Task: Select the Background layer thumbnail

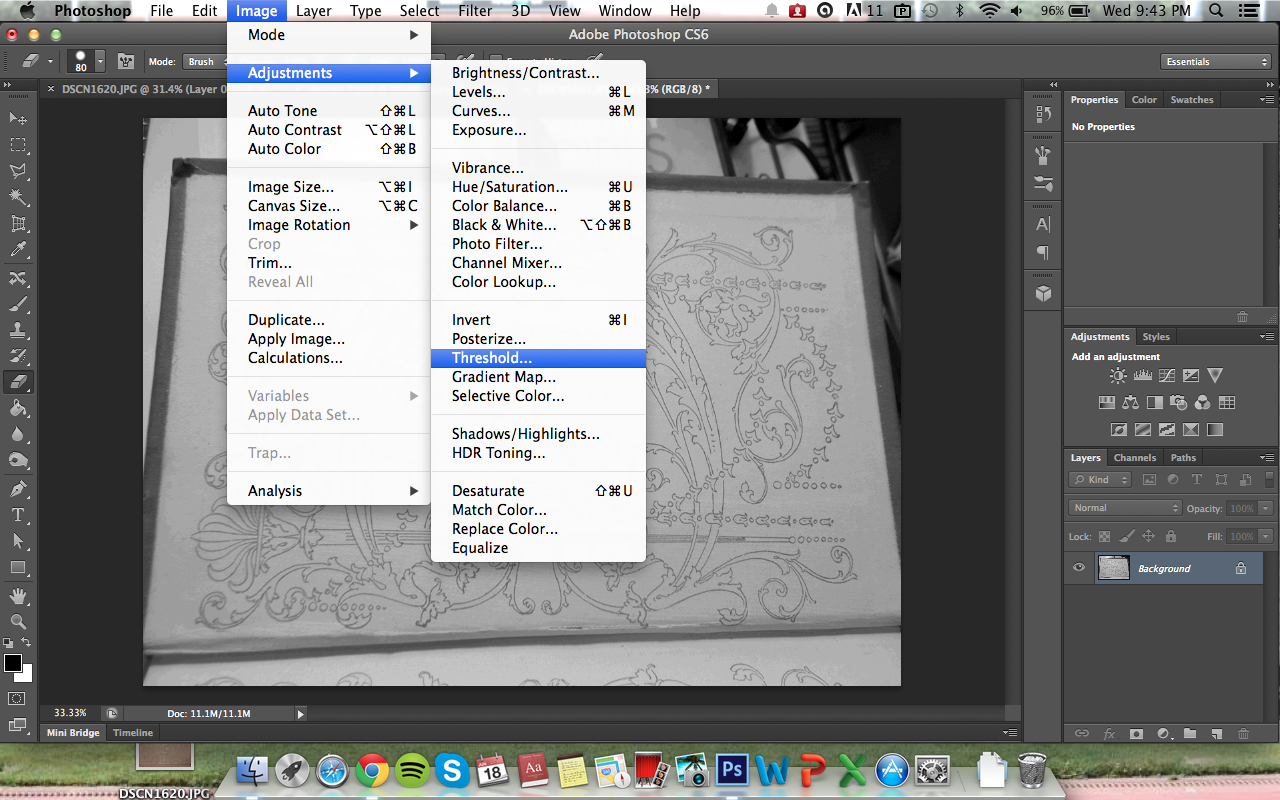Action: pyautogui.click(x=1113, y=568)
